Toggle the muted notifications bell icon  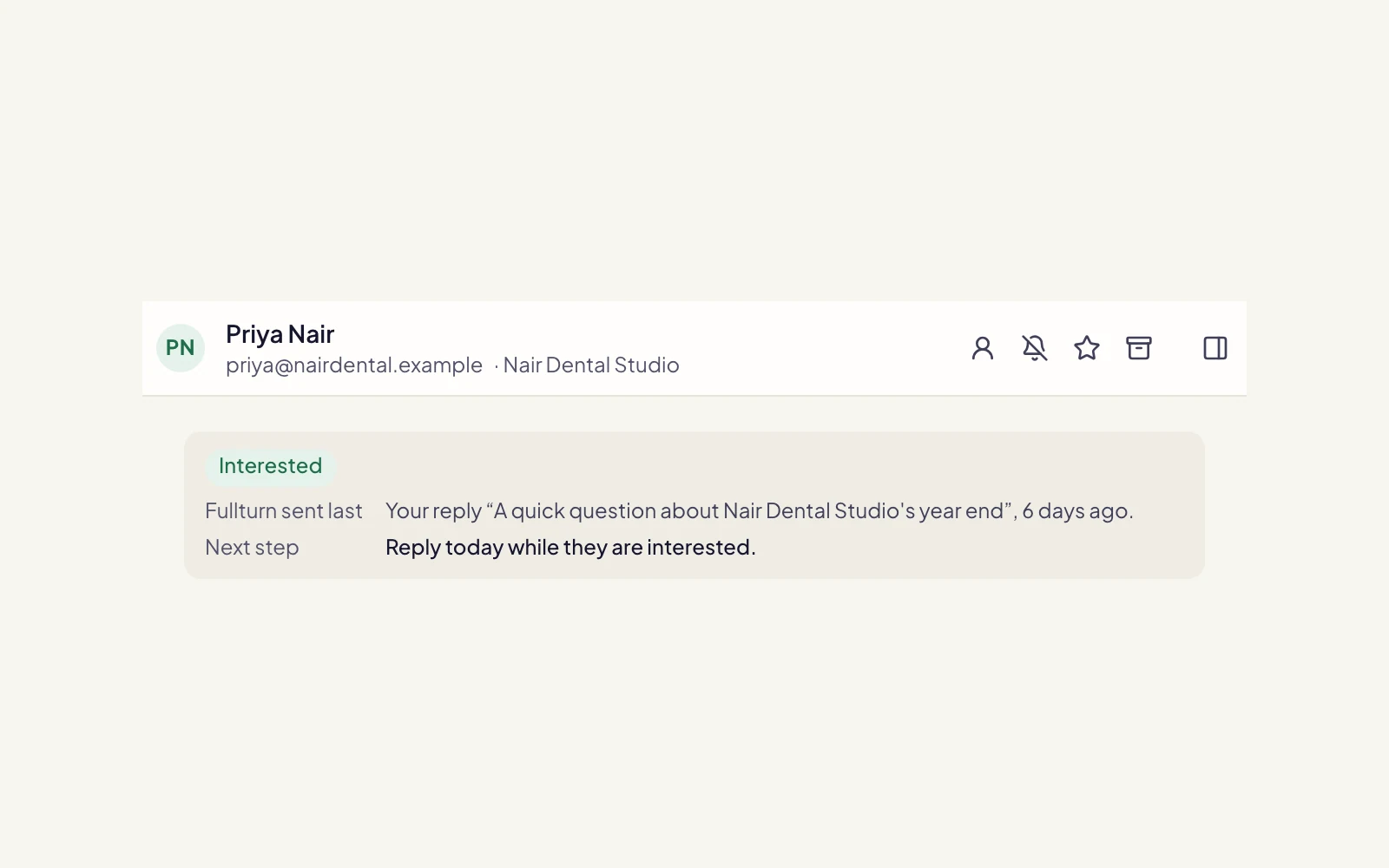[x=1035, y=348]
